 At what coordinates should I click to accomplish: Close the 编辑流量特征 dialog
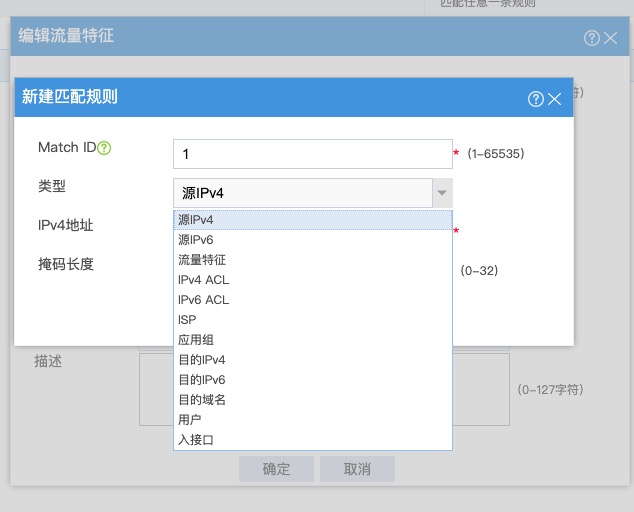click(x=610, y=37)
